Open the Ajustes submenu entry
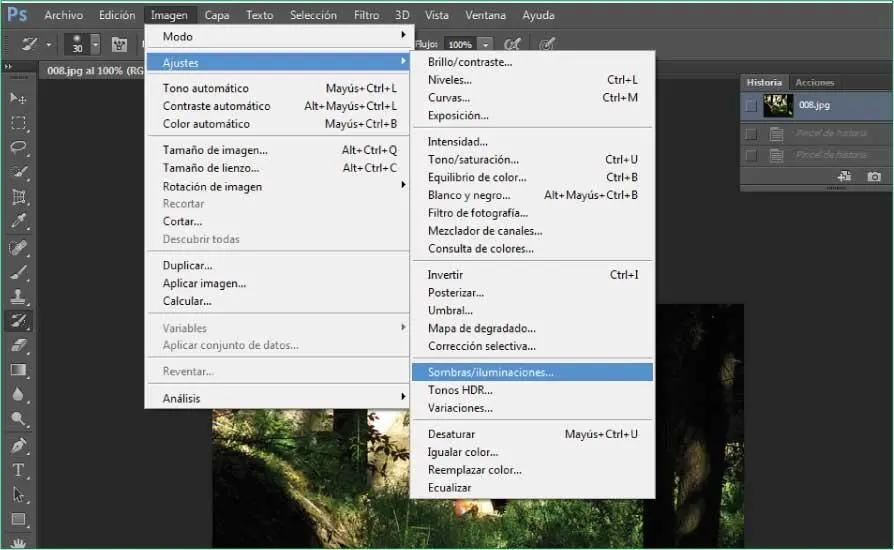894x550 pixels. [x=278, y=62]
